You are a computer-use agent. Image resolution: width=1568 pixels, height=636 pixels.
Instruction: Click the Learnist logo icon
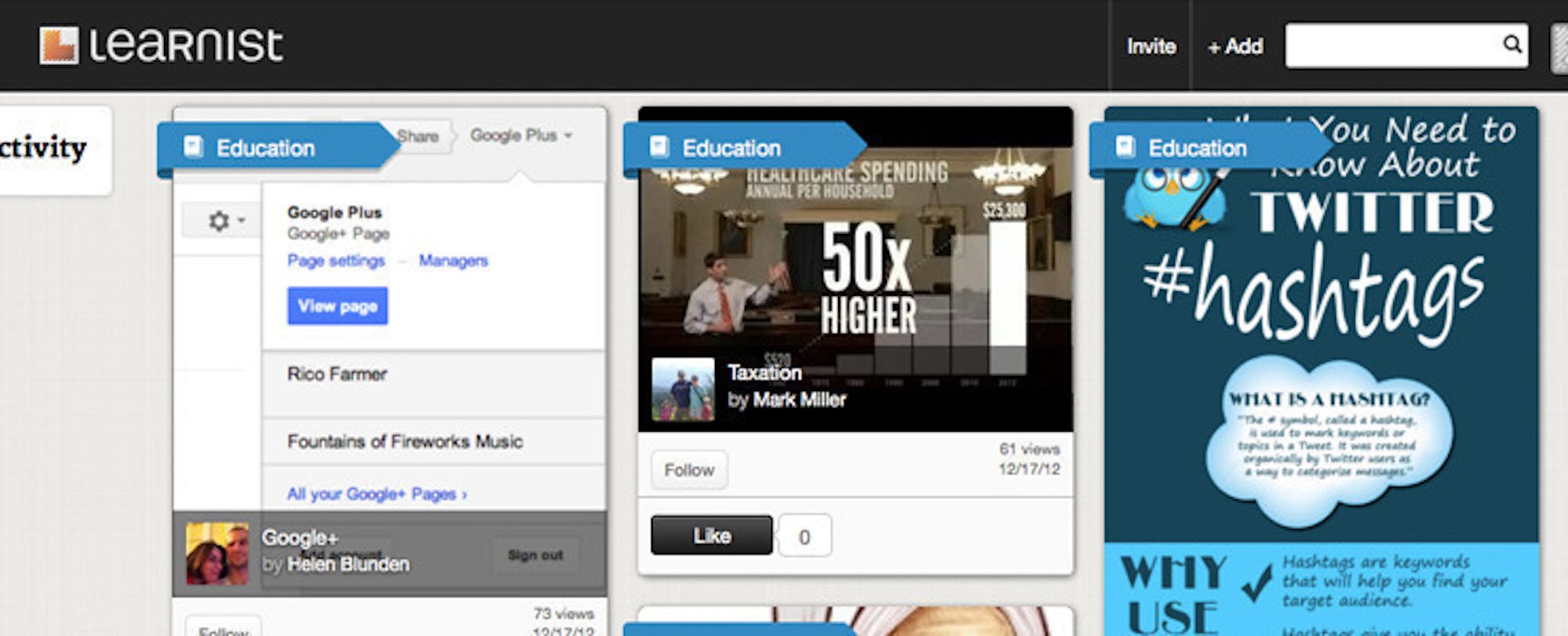pyautogui.click(x=59, y=46)
